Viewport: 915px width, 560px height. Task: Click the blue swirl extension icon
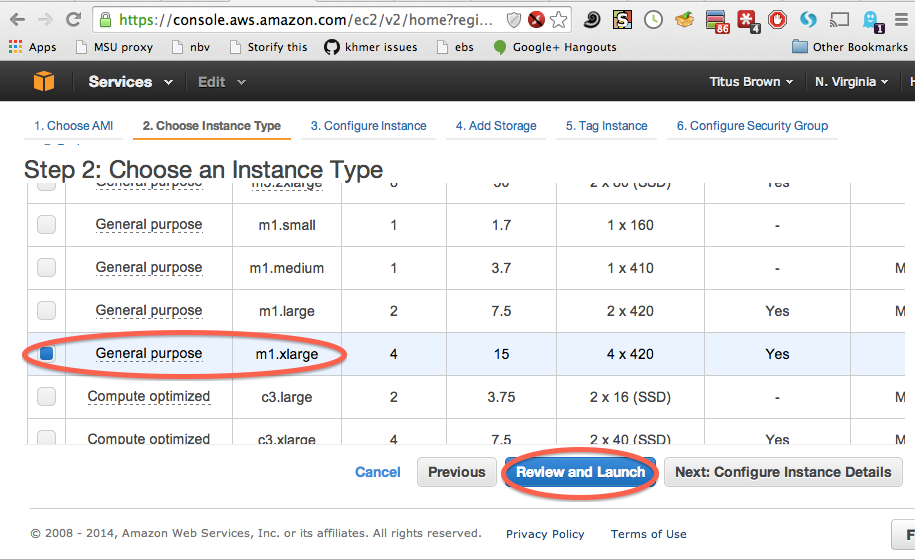808,20
